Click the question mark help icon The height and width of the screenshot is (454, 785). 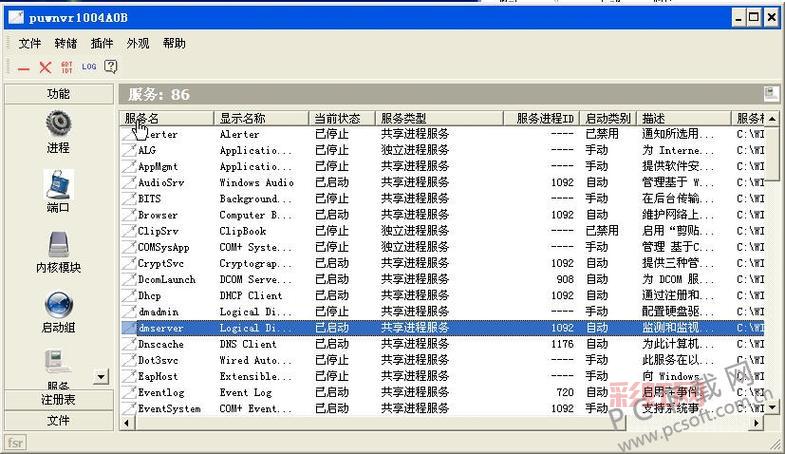(110, 67)
